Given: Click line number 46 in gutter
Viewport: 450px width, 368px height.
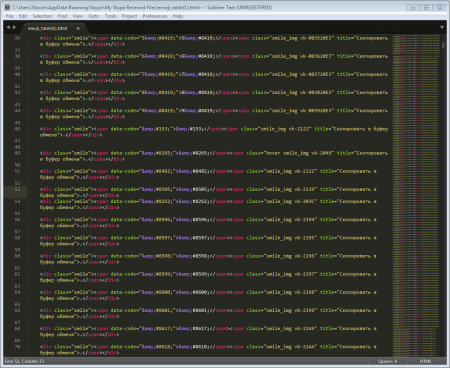Looking at the screenshot, I should tap(17, 129).
